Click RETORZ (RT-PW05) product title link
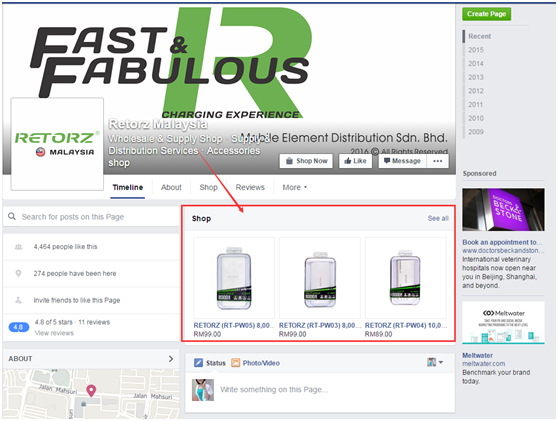Viewport: 558px width, 421px height. click(x=234, y=325)
